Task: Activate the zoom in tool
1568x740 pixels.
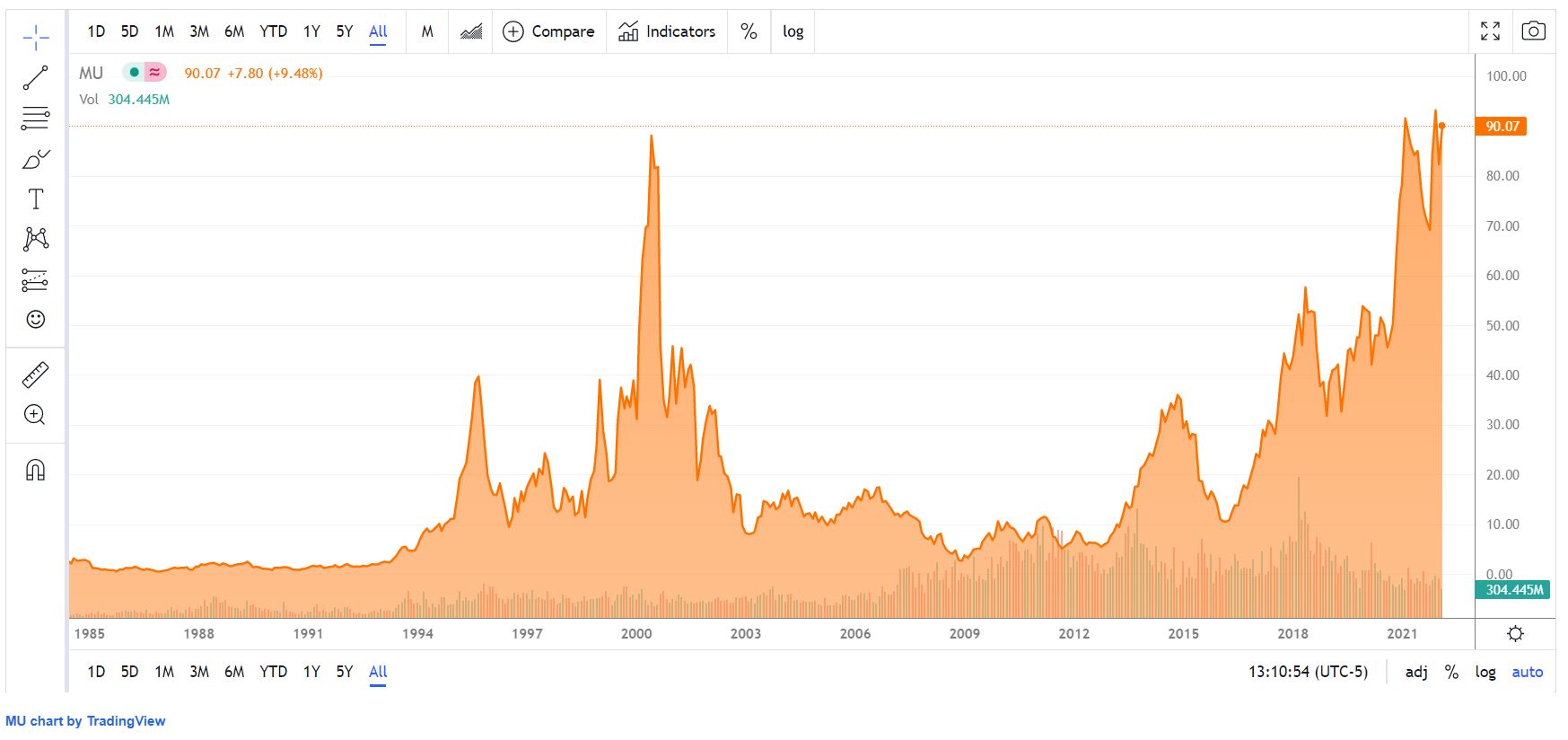Action: [x=35, y=415]
